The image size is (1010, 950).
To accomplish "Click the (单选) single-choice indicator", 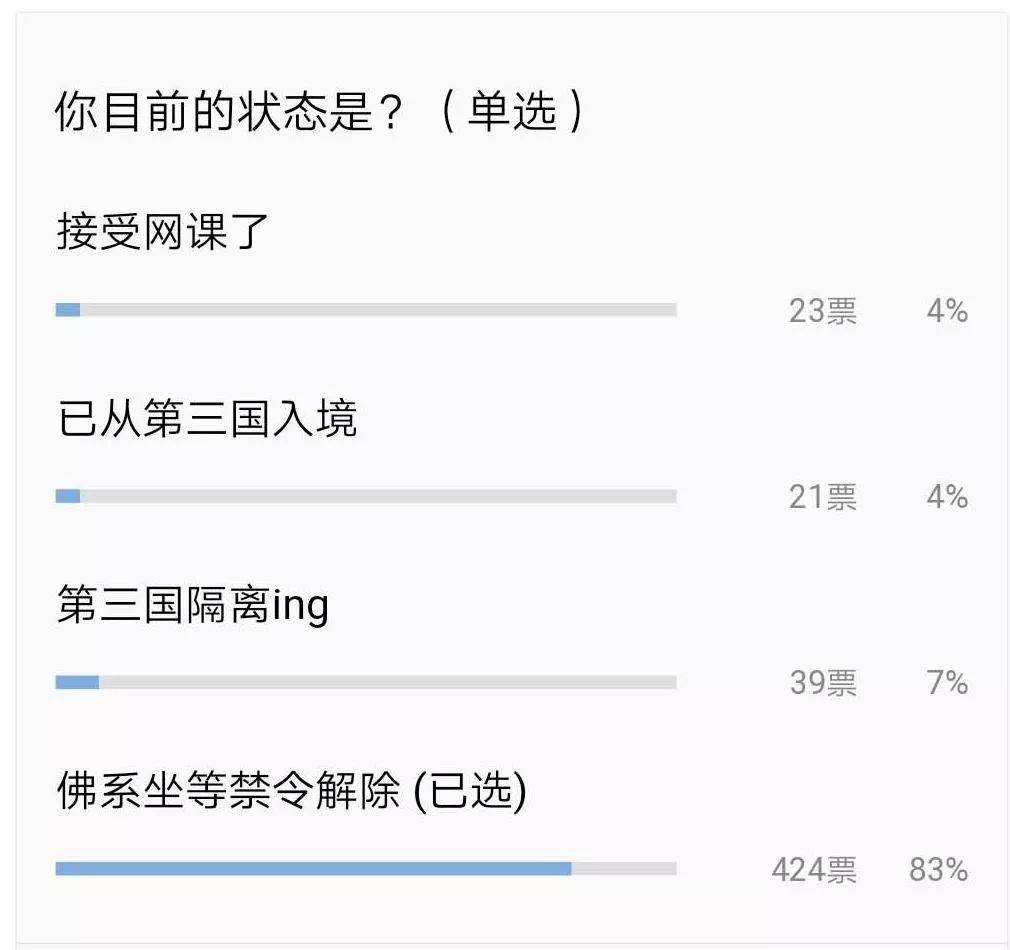I will 512,111.
